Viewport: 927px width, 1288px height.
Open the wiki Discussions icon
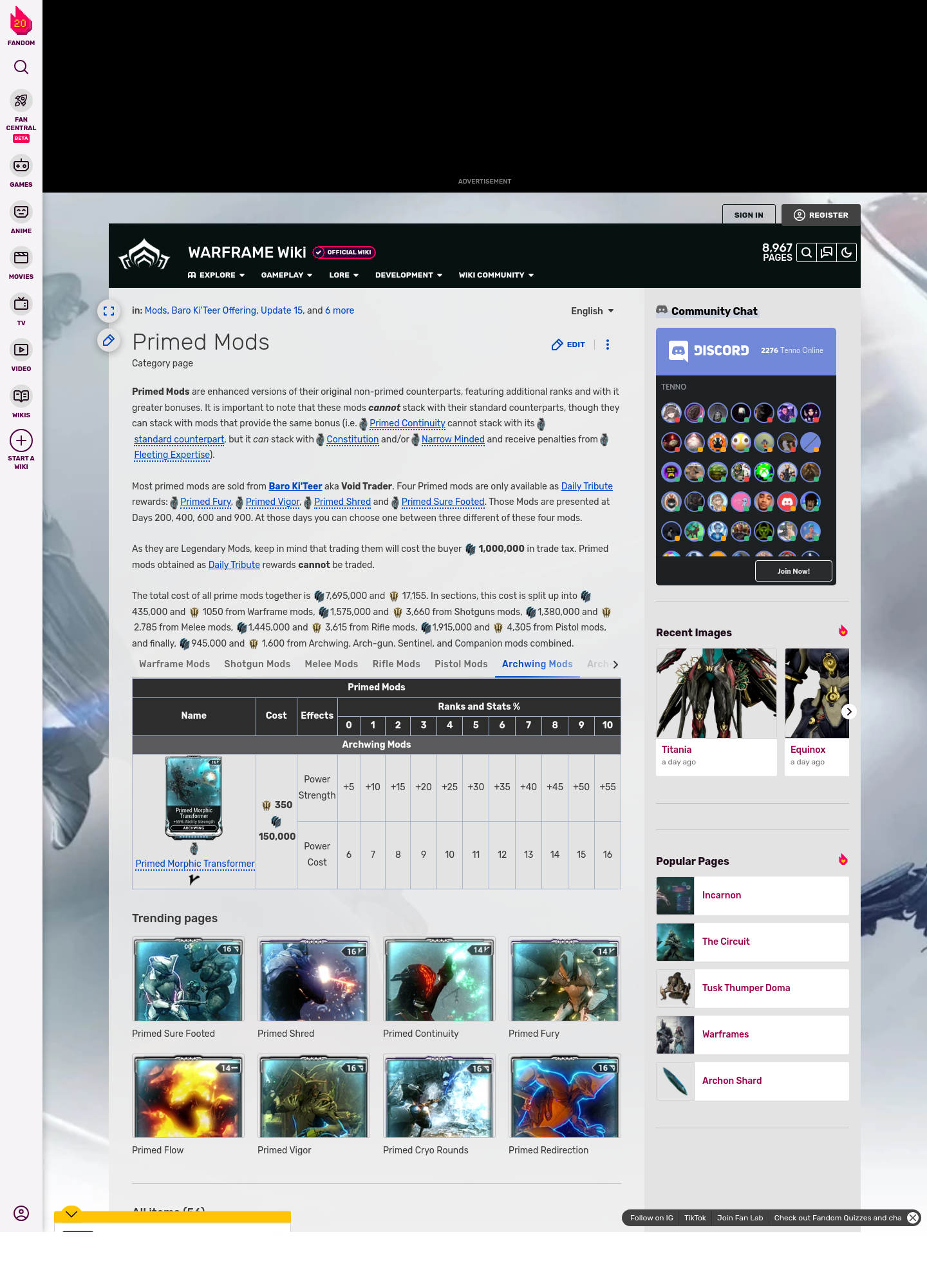(827, 252)
